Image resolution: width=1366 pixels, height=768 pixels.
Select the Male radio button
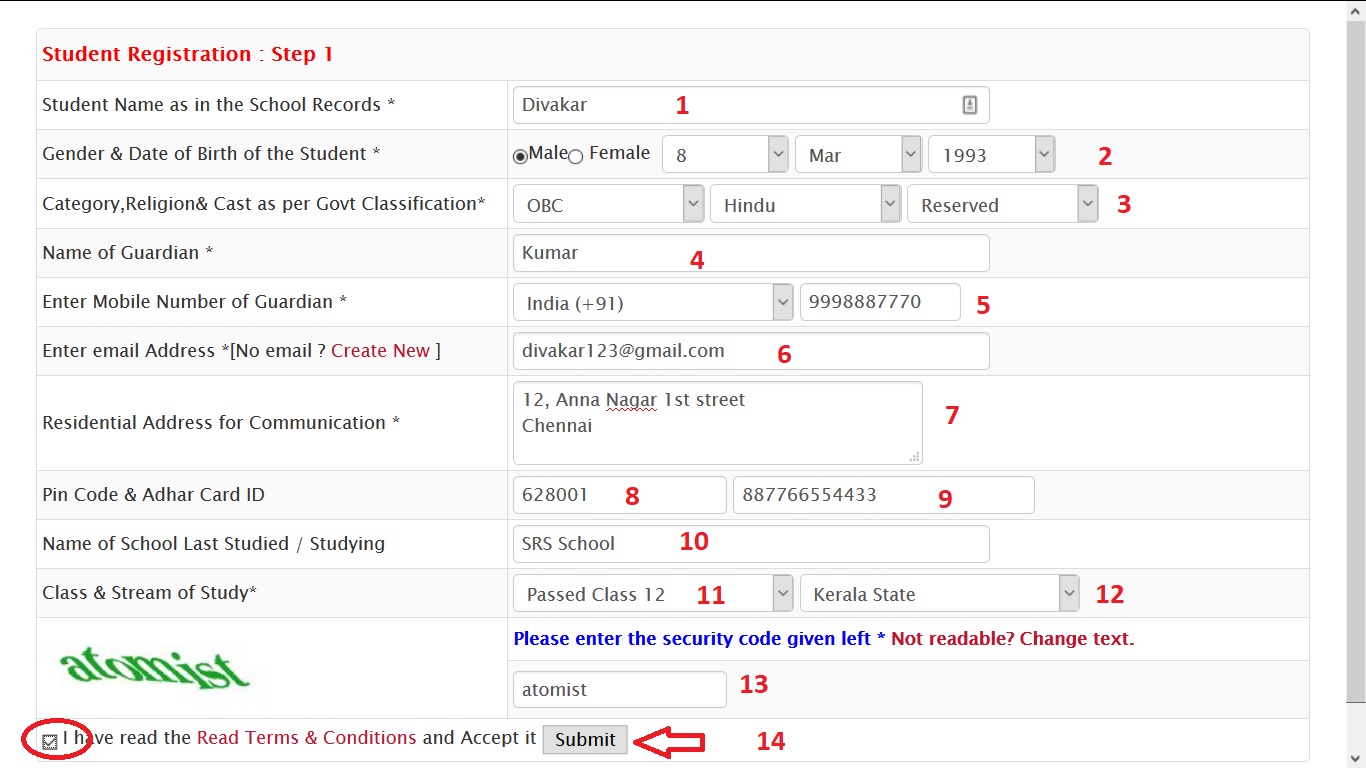[x=520, y=156]
